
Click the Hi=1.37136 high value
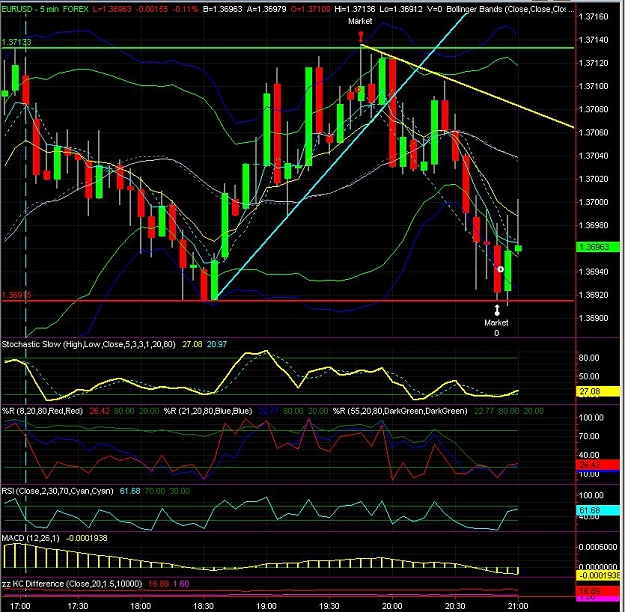(355, 8)
